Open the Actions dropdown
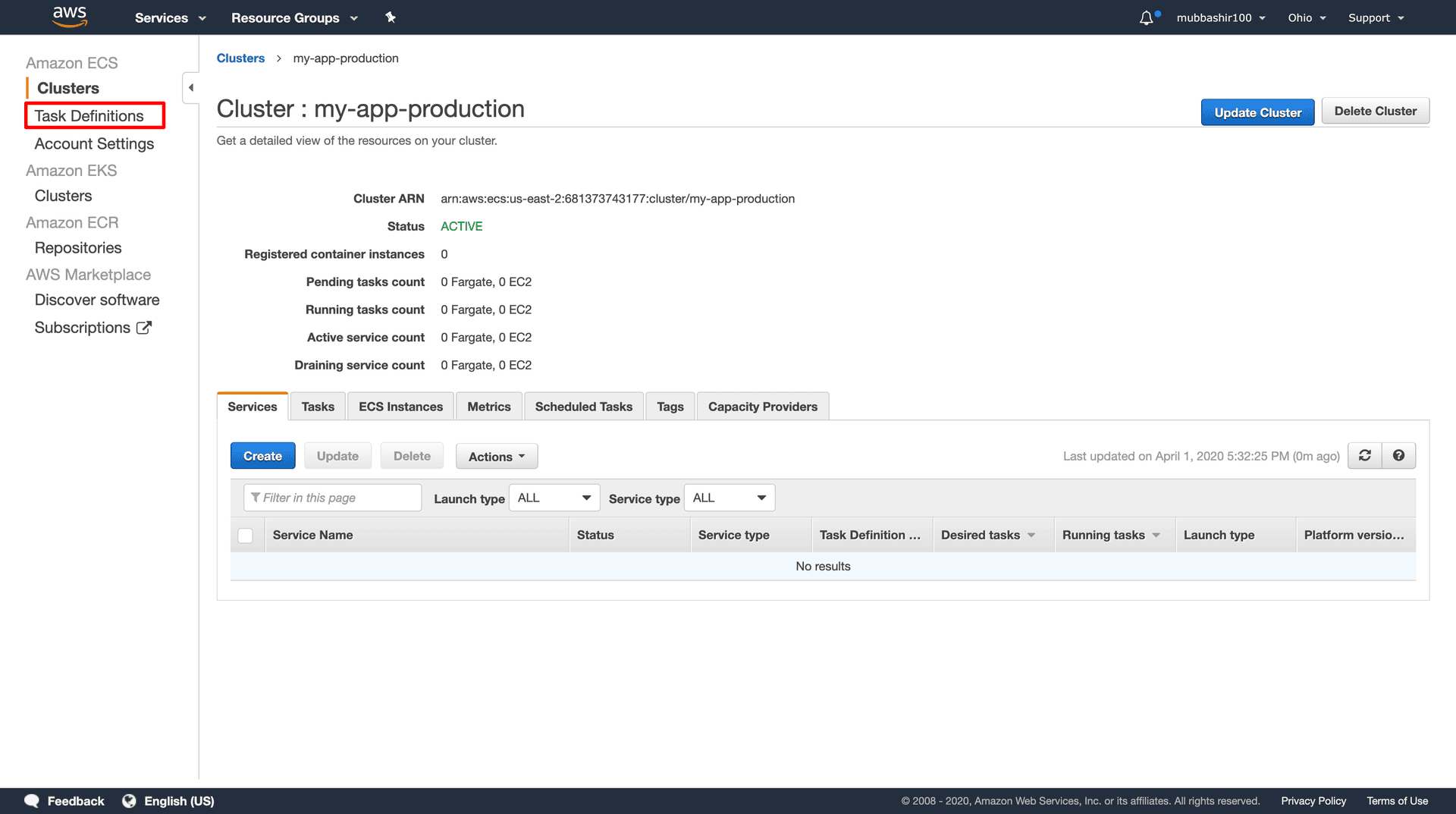 point(497,456)
